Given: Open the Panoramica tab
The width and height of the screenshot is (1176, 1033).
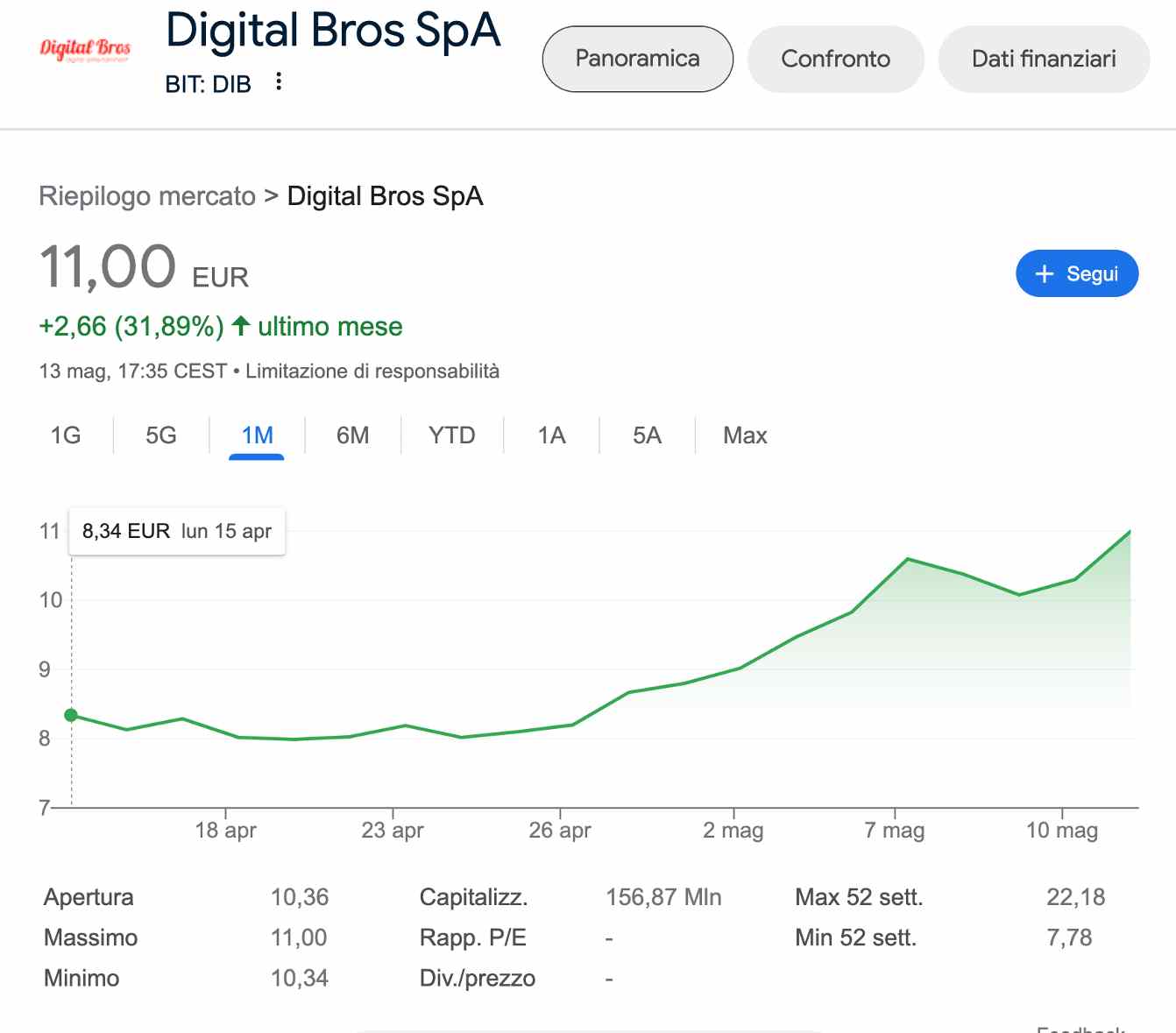Looking at the screenshot, I should (x=638, y=59).
